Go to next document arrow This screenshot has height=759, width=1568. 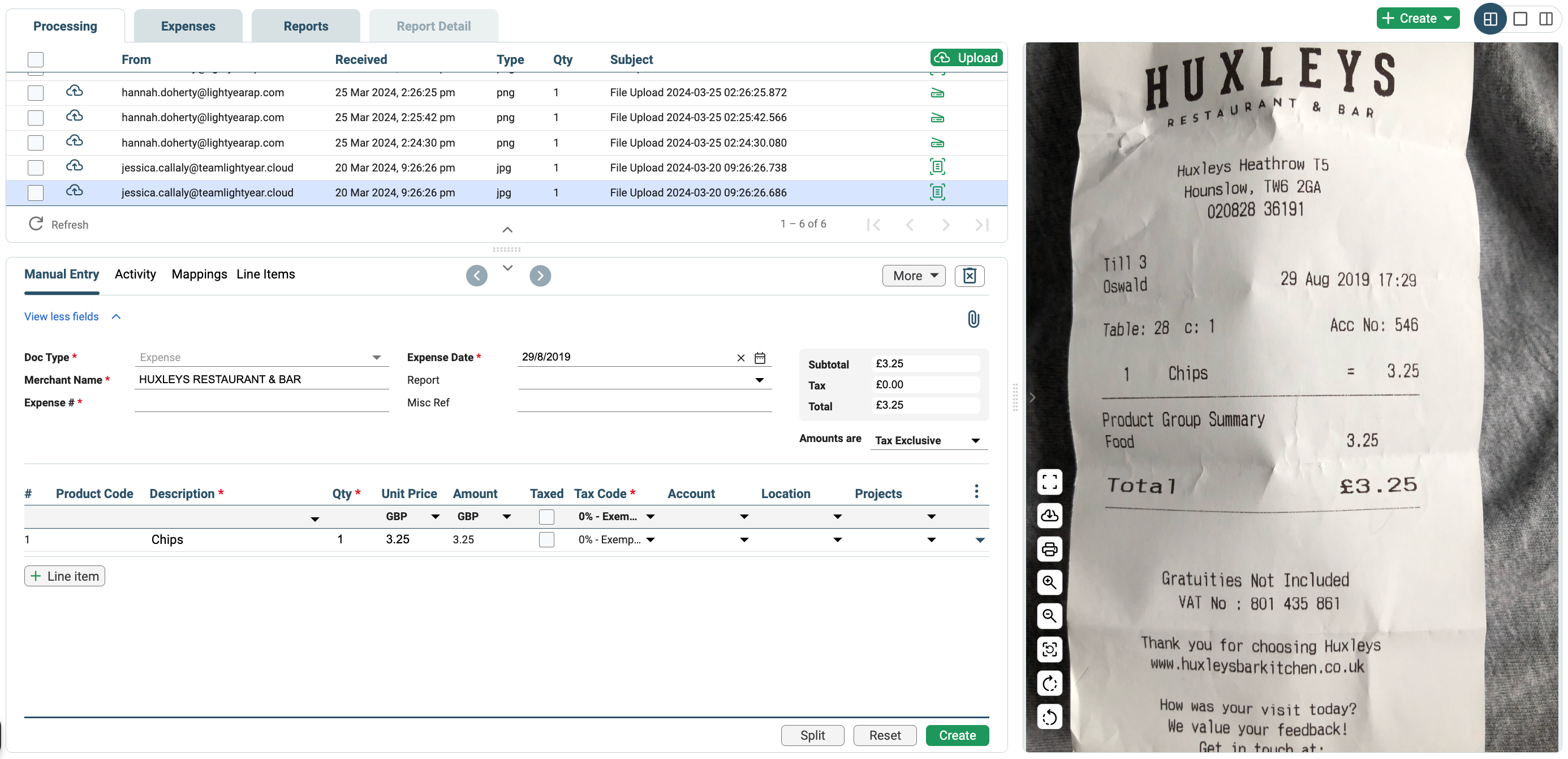click(540, 276)
